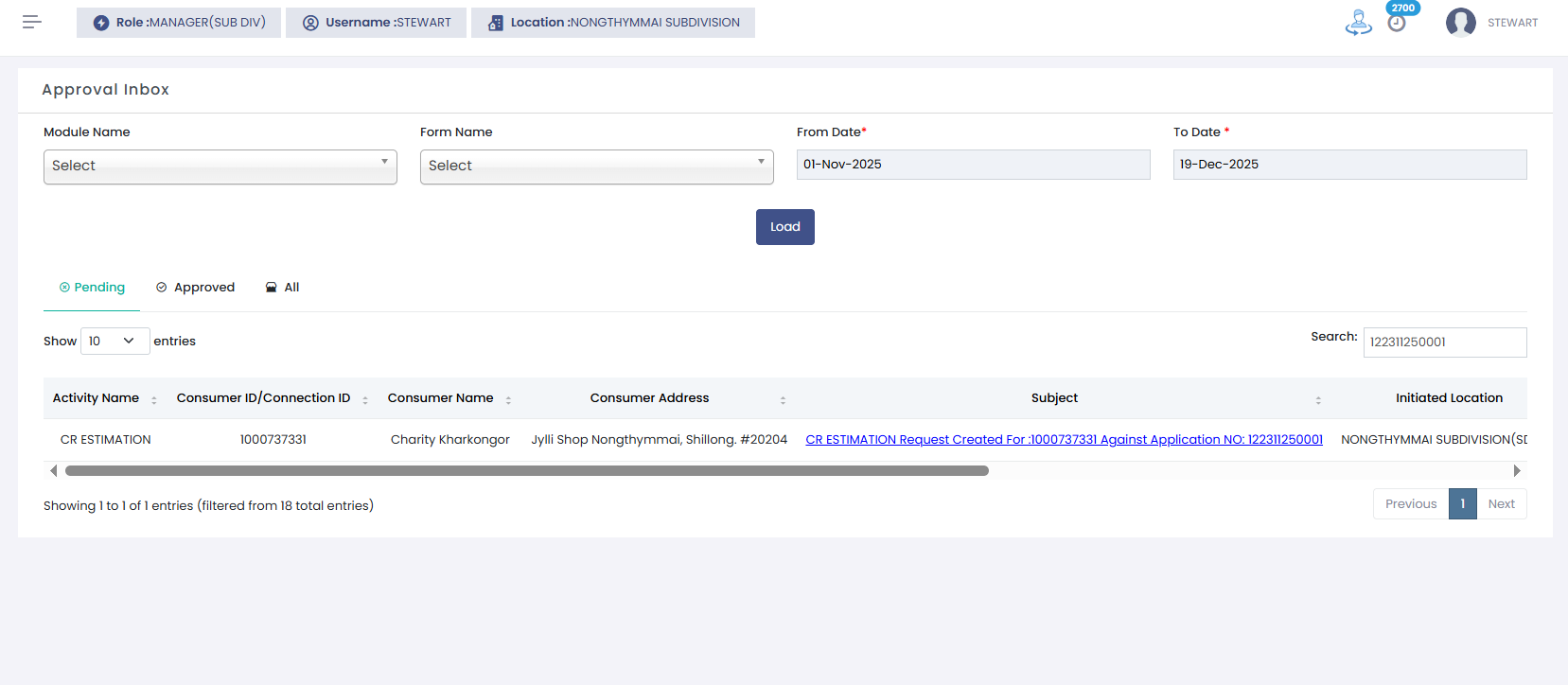Expand the Module Name dropdown
The height and width of the screenshot is (685, 1568).
click(220, 167)
